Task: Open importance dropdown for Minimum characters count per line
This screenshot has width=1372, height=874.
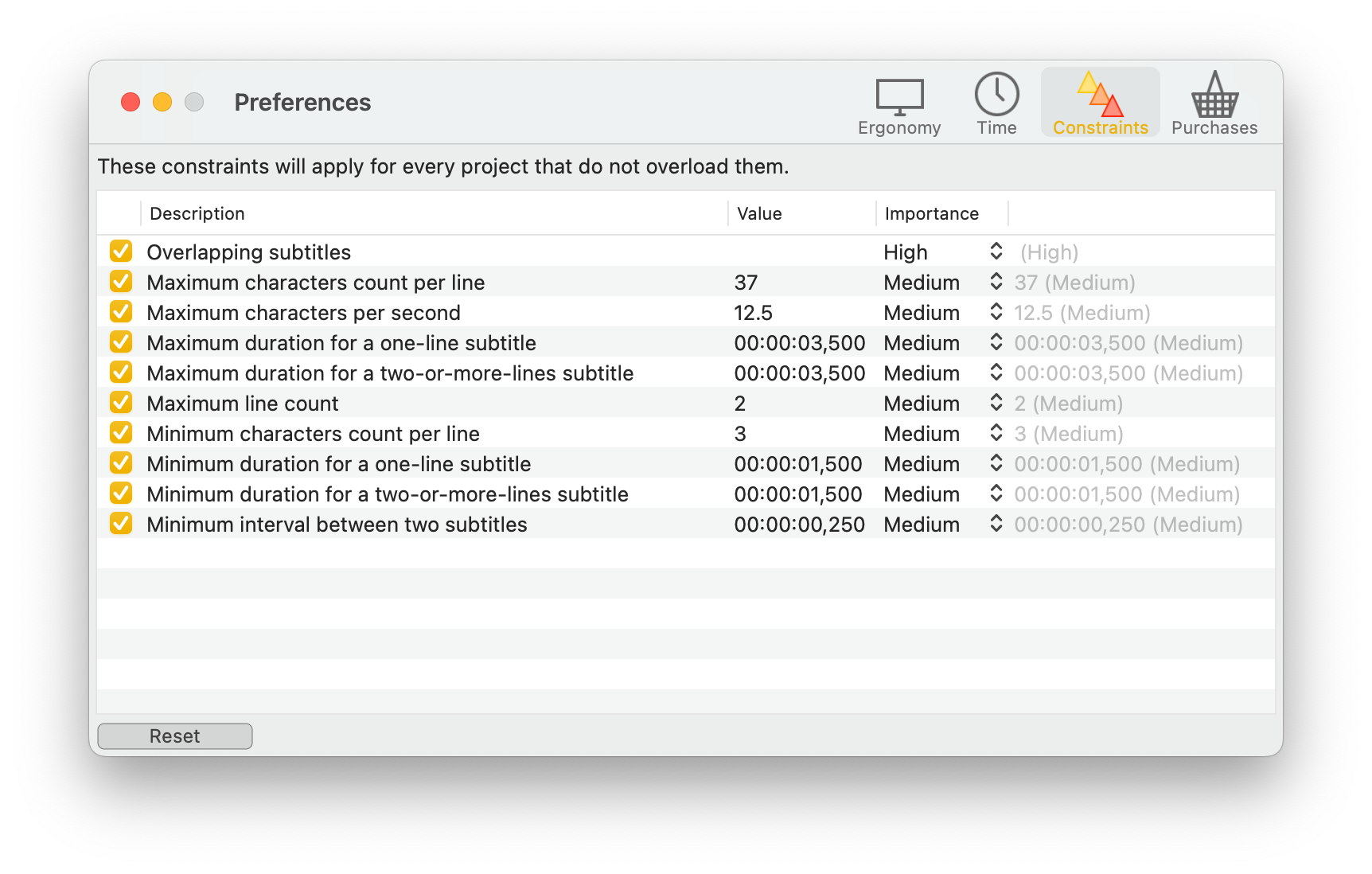Action: tap(943, 433)
